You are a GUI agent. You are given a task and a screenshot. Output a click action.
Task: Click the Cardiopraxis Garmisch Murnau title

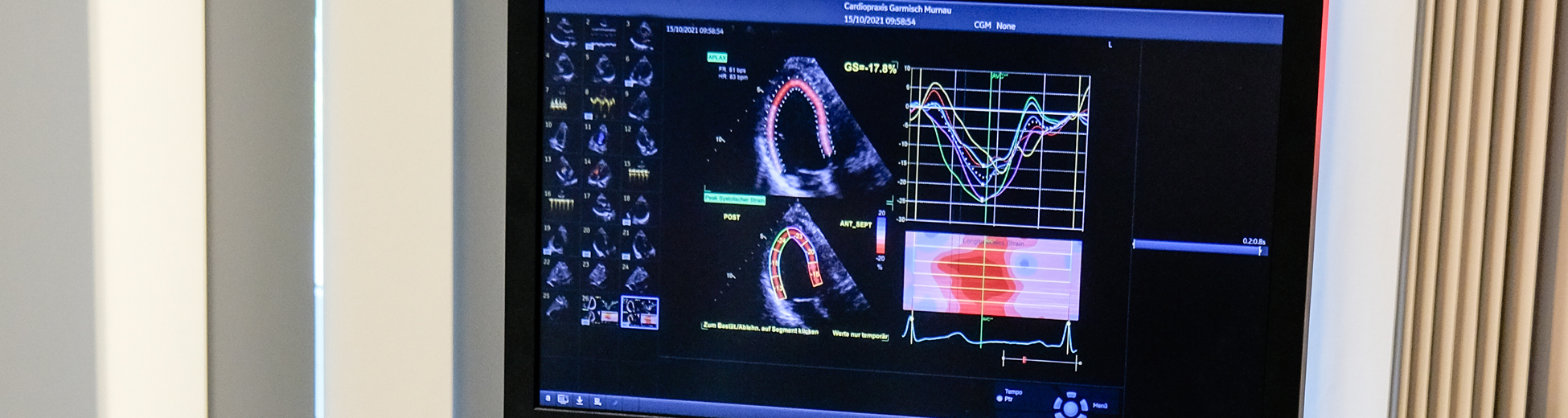897,9
